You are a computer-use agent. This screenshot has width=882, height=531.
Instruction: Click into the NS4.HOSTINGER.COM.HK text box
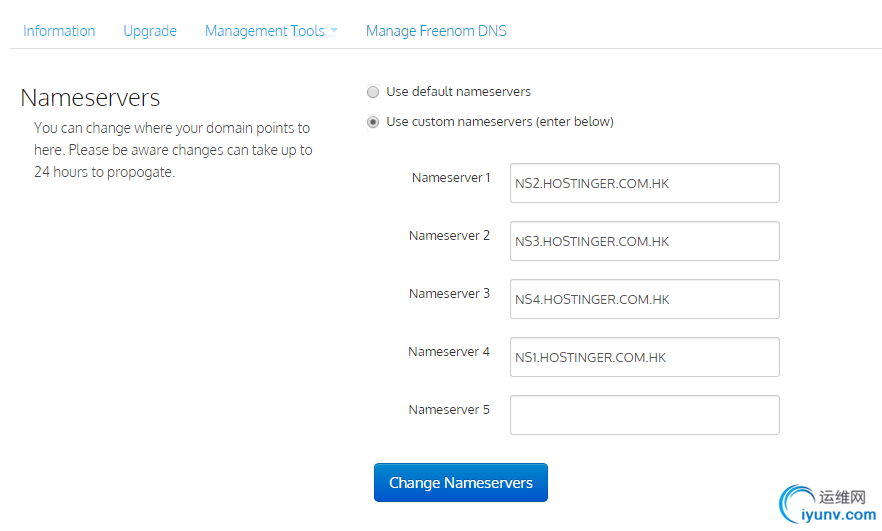tap(644, 299)
